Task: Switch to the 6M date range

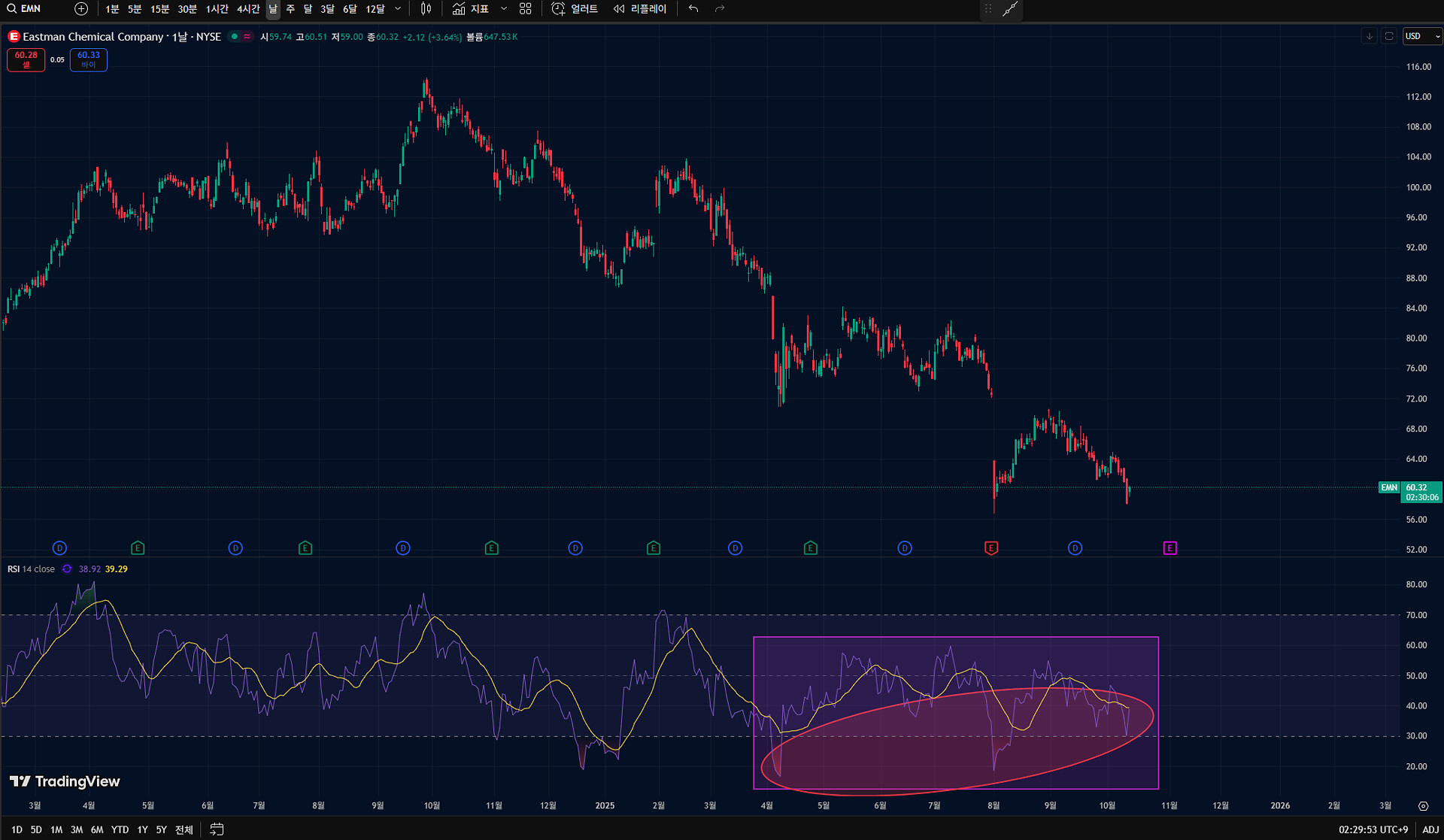Action: point(97,829)
